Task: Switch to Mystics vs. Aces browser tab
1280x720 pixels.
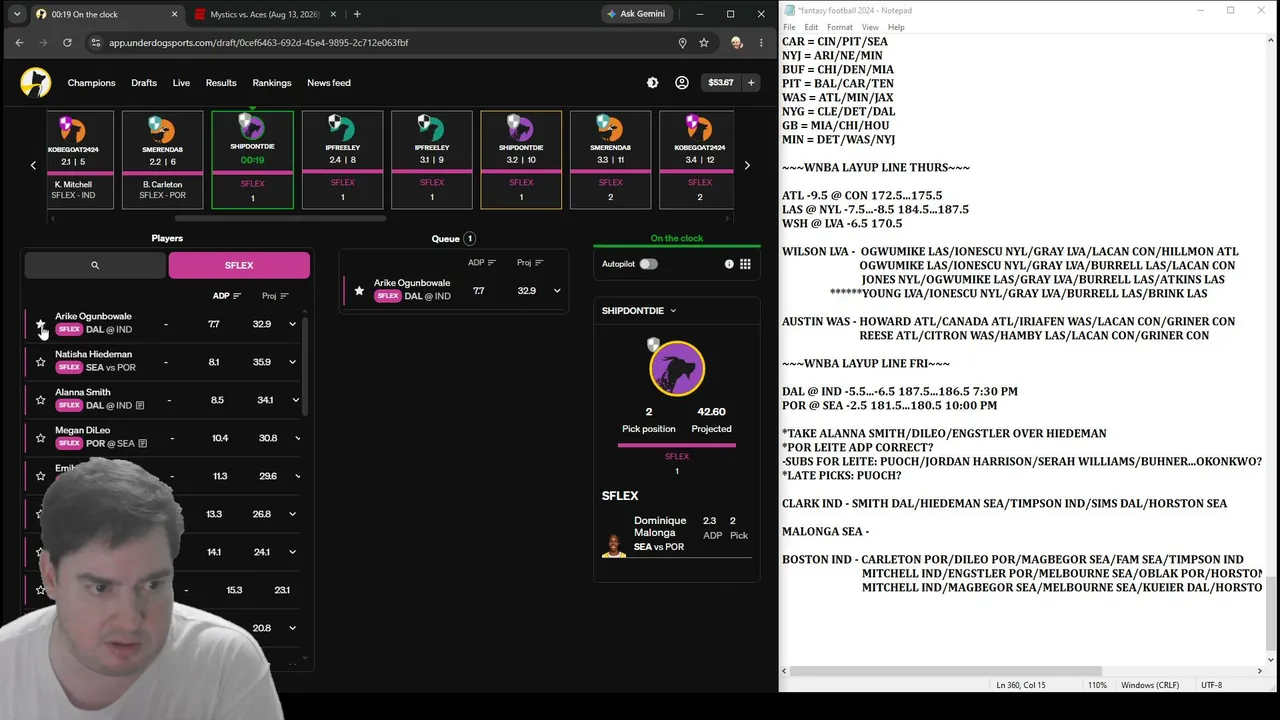Action: point(264,14)
